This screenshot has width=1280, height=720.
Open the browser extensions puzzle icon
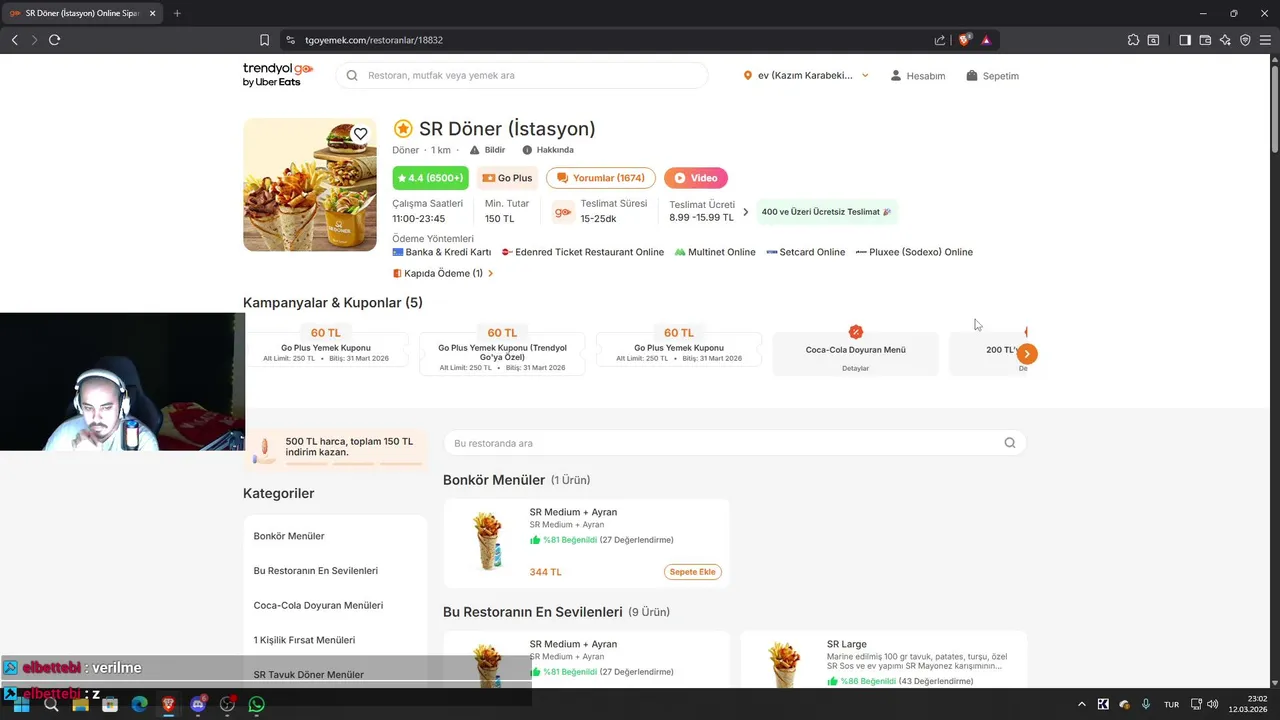coord(1133,40)
